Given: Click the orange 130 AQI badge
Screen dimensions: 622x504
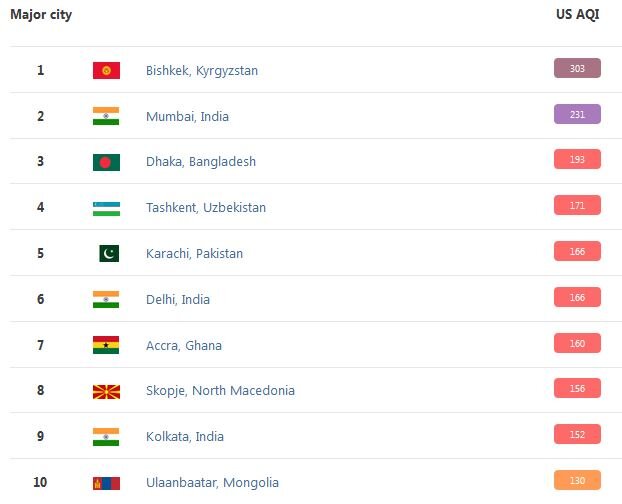Looking at the screenshot, I should coord(577,480).
